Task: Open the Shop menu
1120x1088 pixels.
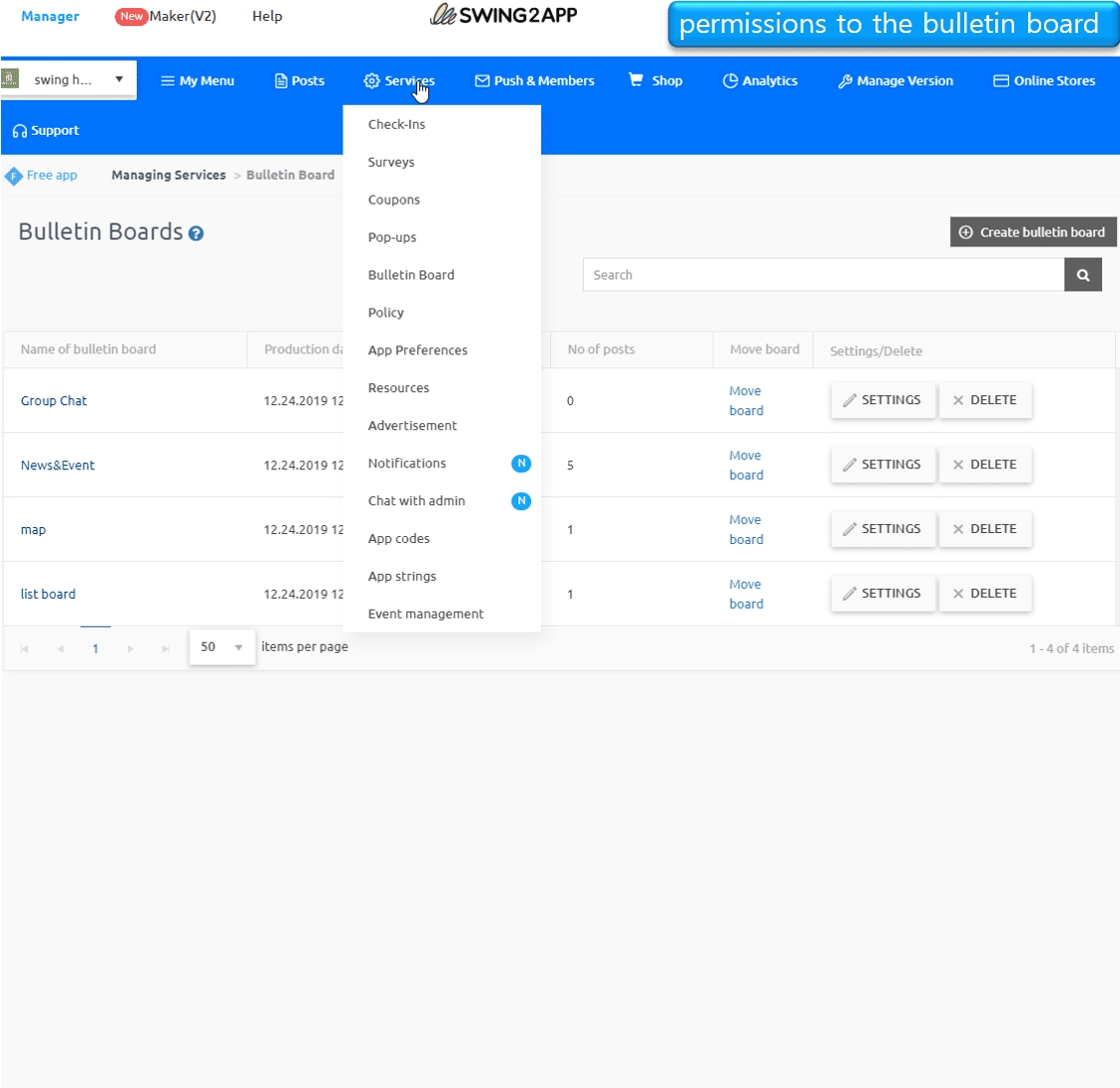Action: [656, 81]
